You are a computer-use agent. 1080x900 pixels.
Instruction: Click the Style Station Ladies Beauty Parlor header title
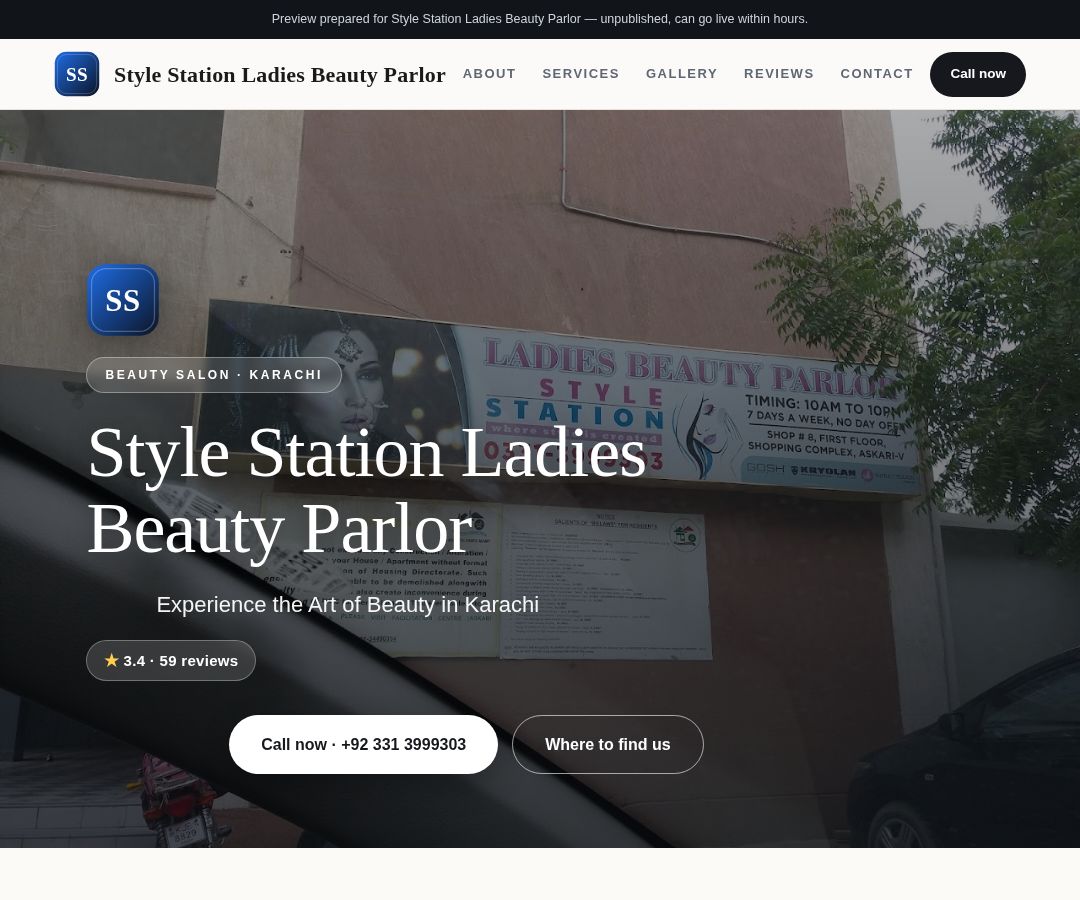(x=280, y=74)
